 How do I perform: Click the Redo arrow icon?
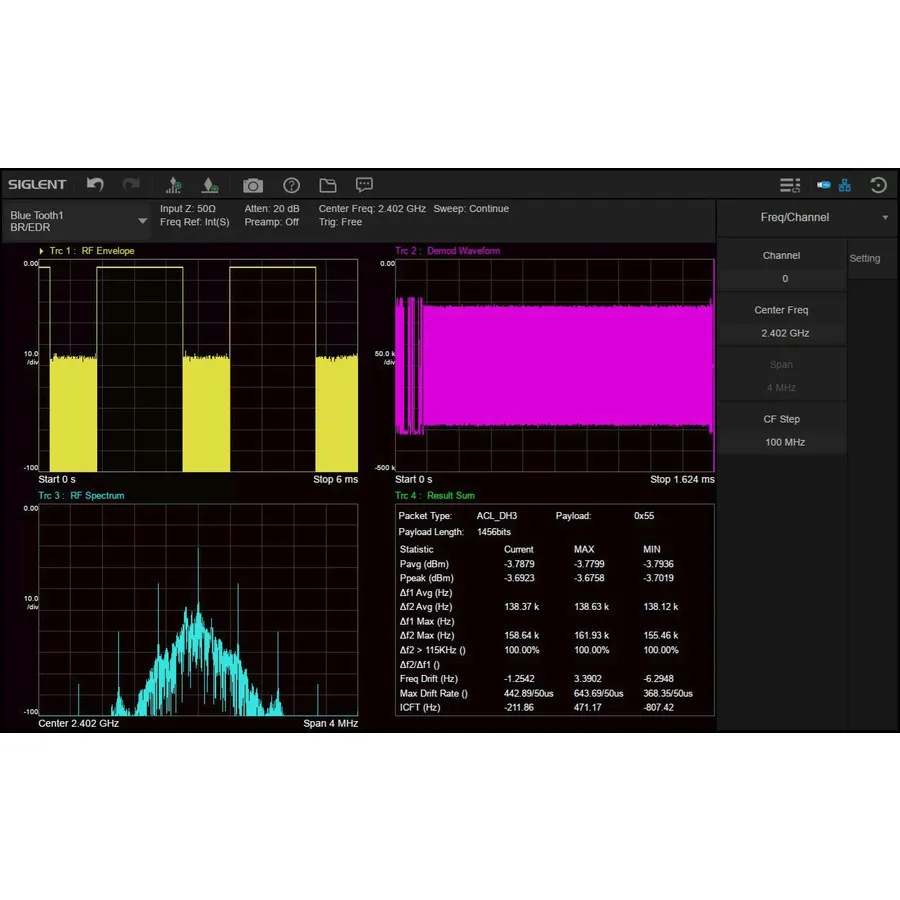click(x=131, y=184)
